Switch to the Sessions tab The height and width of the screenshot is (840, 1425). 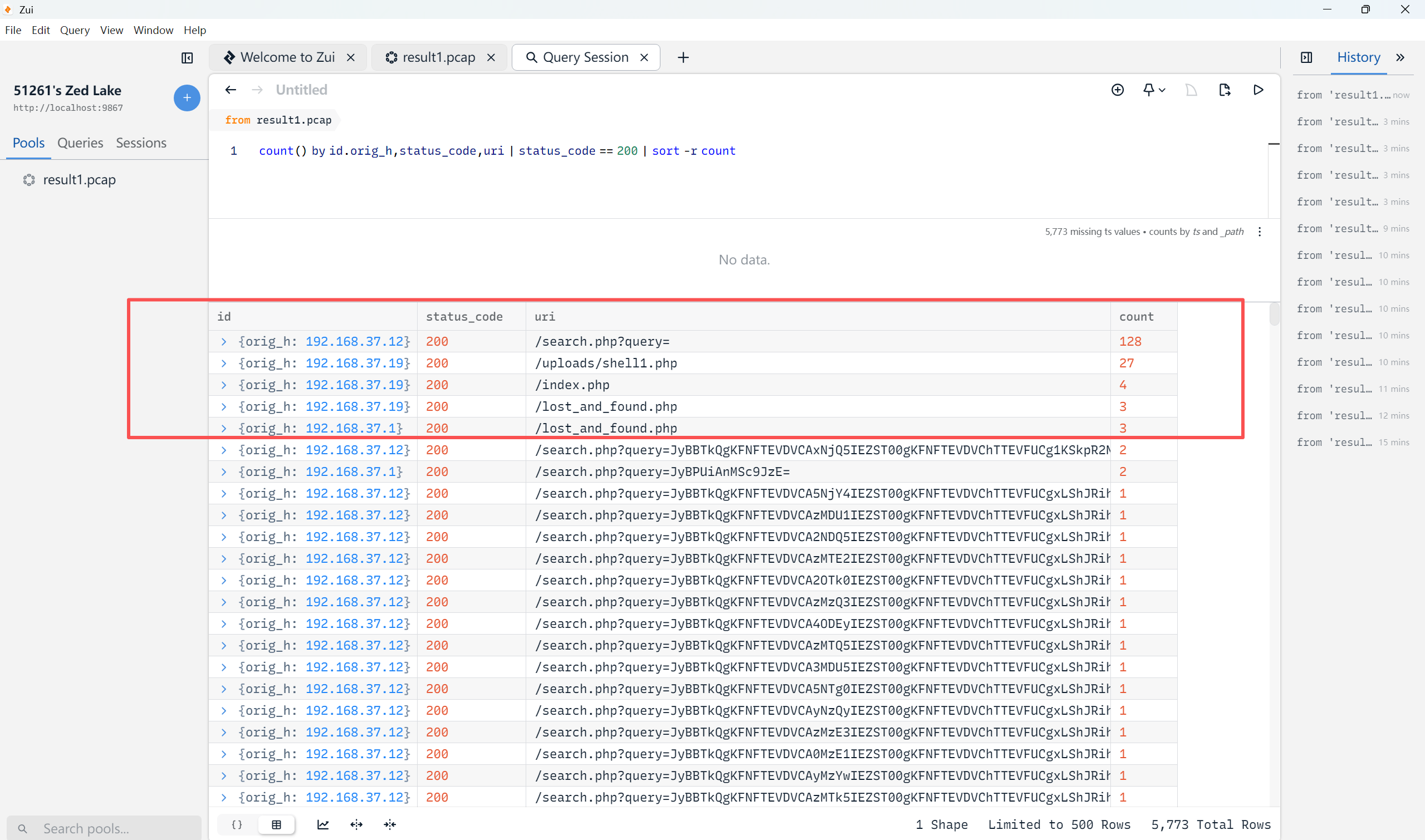click(x=141, y=143)
